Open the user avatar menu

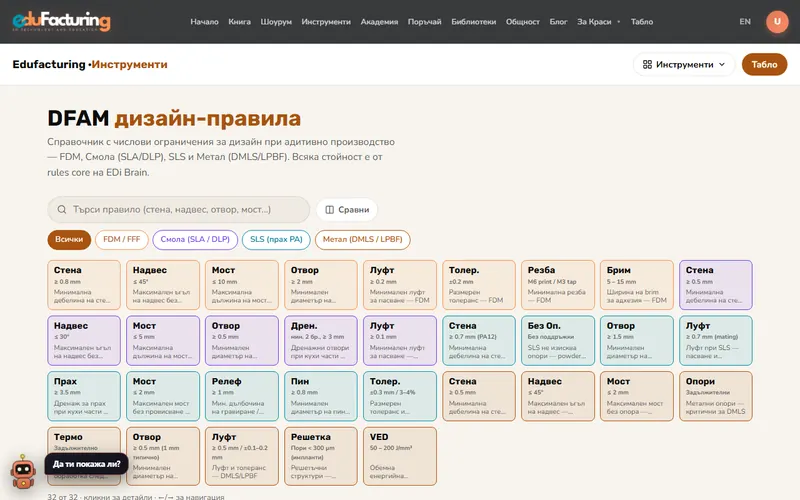pos(777,21)
